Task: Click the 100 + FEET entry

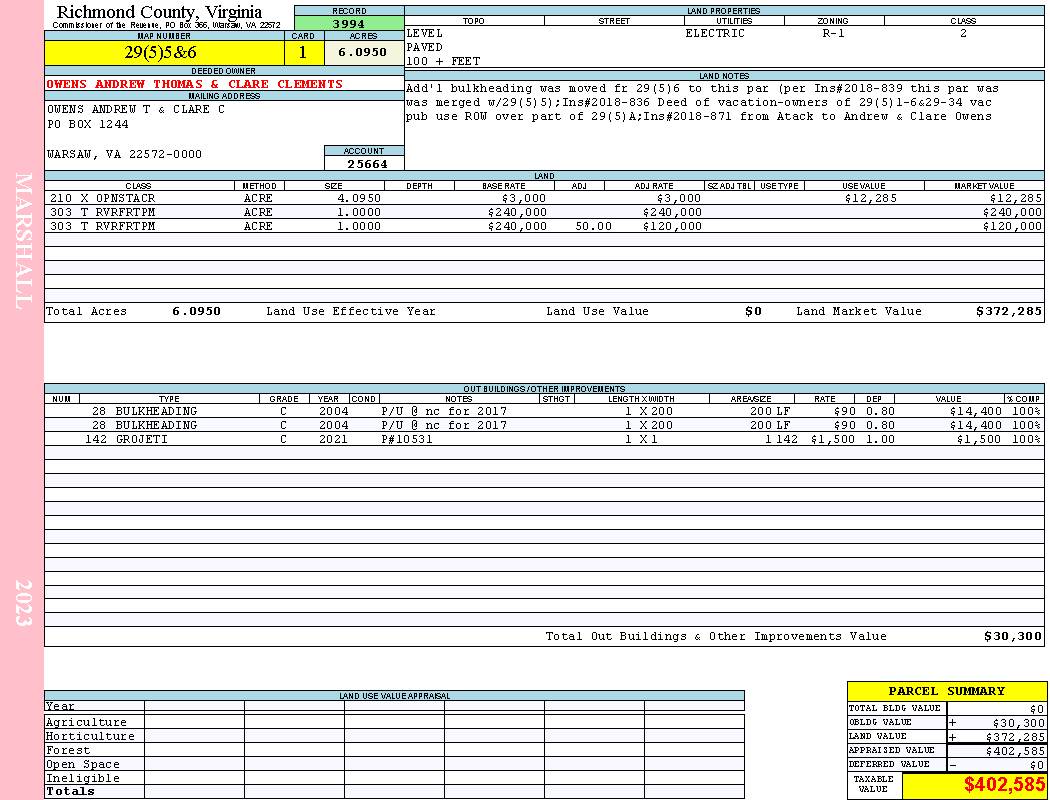Action: point(443,62)
